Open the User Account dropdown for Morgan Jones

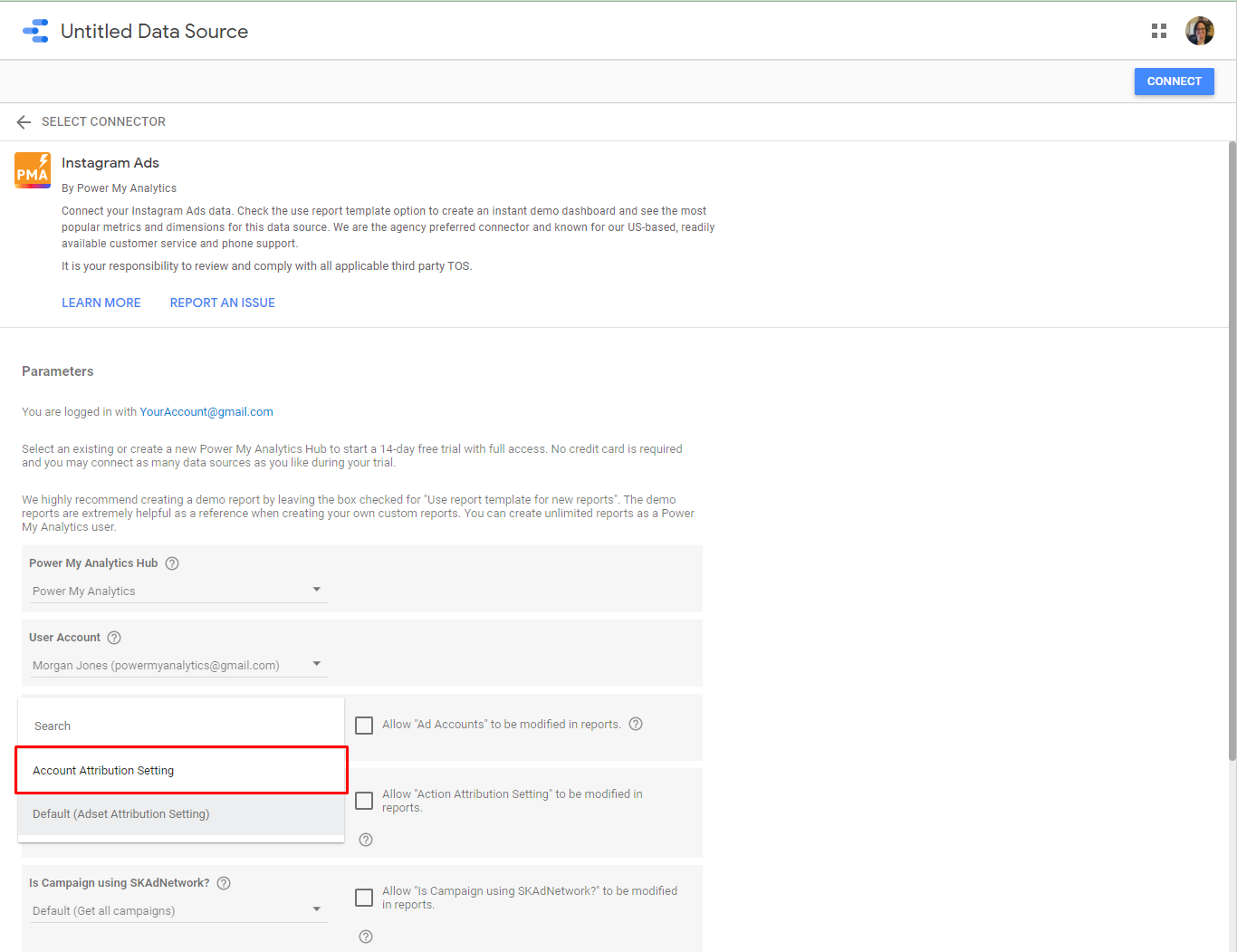[x=177, y=665]
